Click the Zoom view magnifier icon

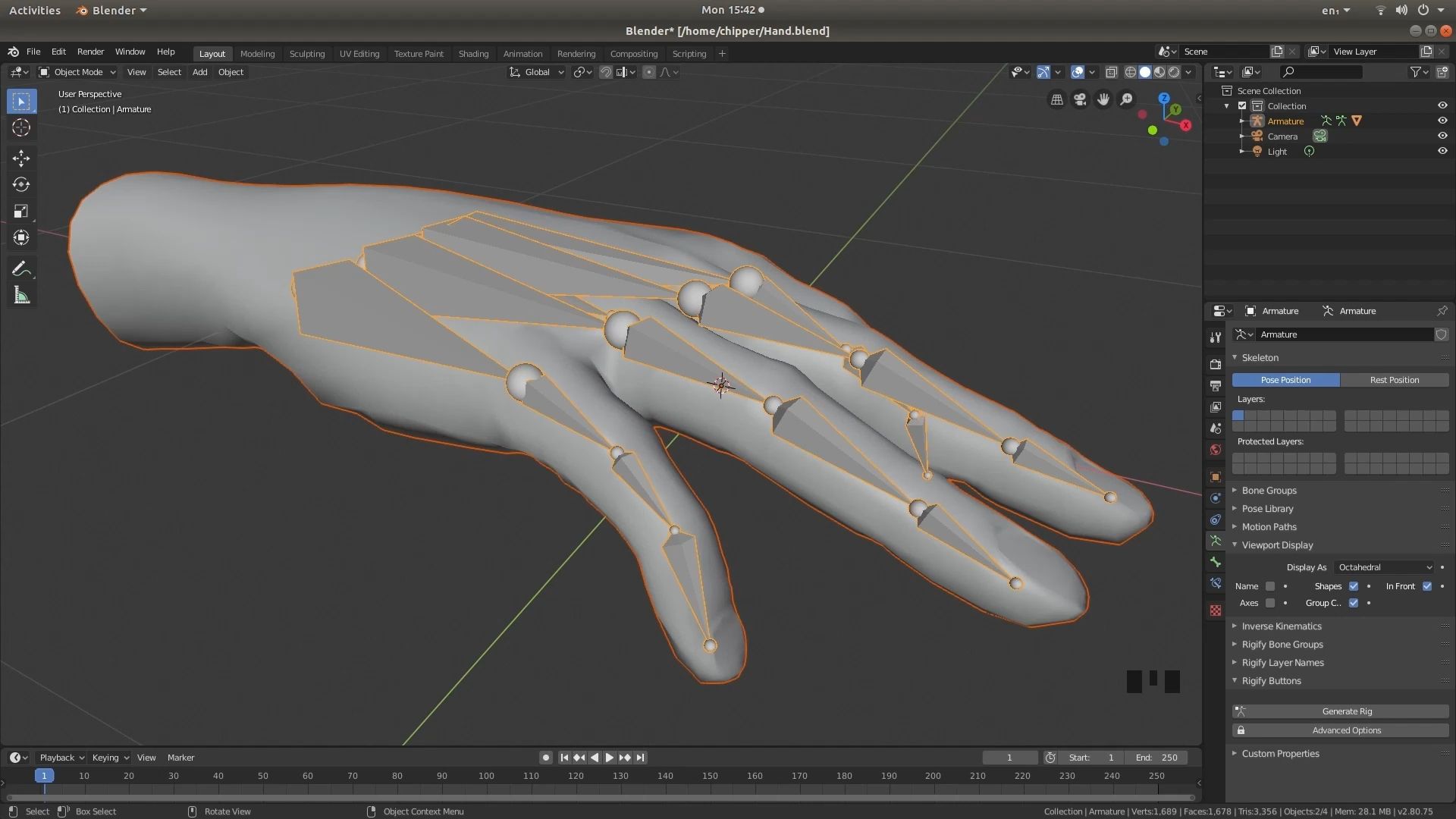(1127, 99)
